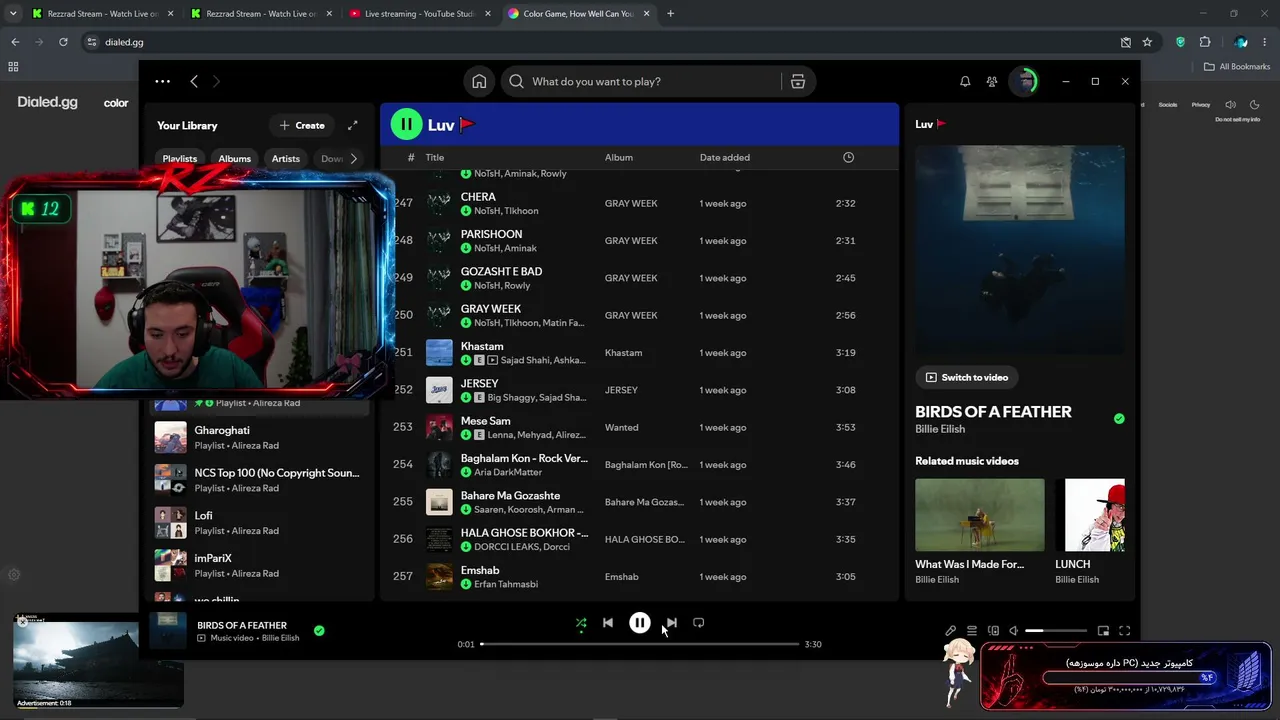Show more library filter chips arrow
This screenshot has width=1280, height=720.
353,158
